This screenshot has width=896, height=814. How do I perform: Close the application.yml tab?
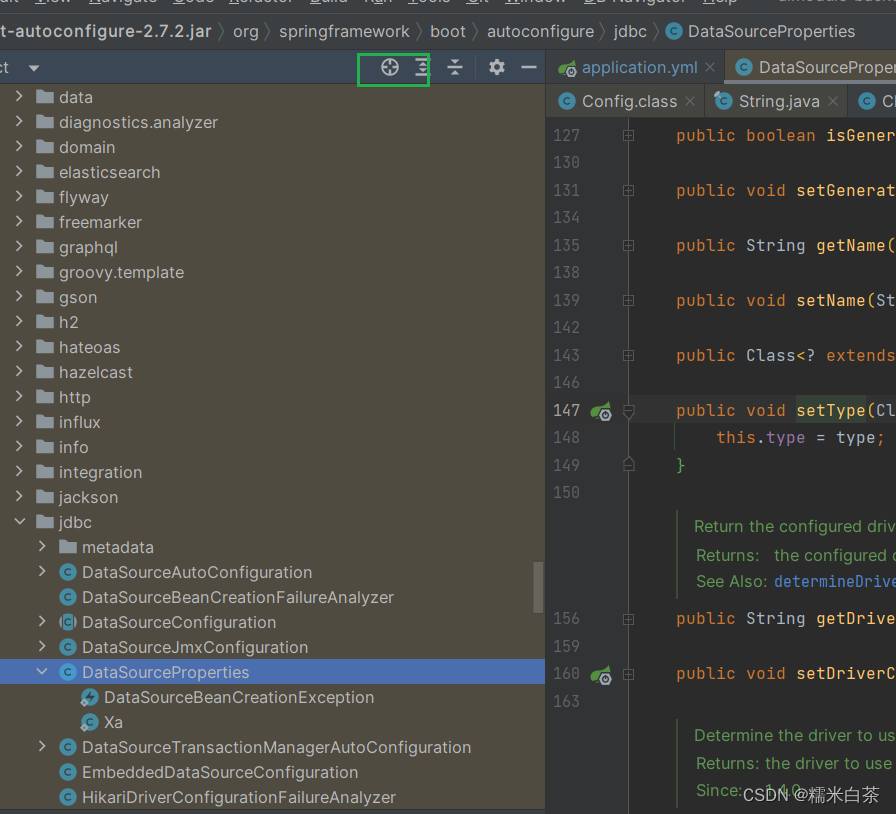710,67
